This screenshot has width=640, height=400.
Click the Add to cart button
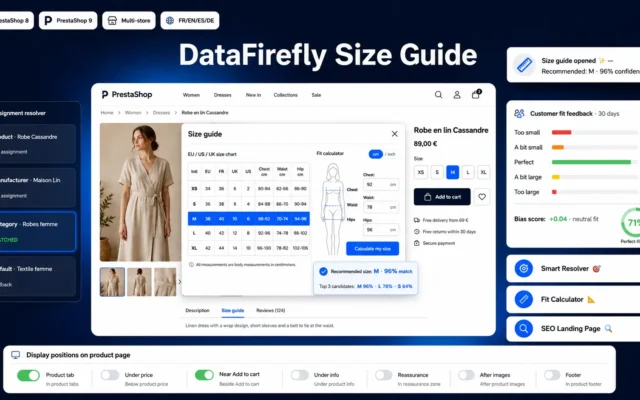442,197
